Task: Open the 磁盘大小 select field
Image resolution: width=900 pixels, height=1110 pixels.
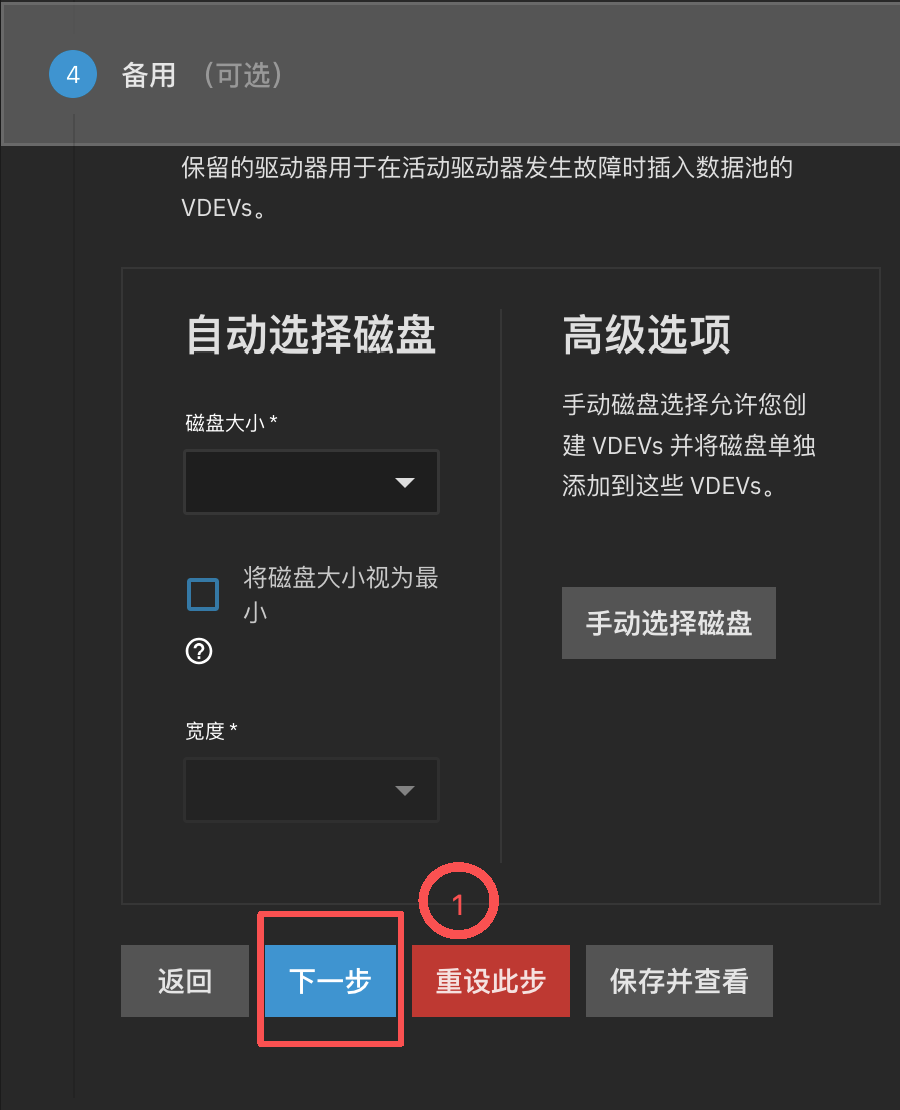Action: click(x=312, y=482)
